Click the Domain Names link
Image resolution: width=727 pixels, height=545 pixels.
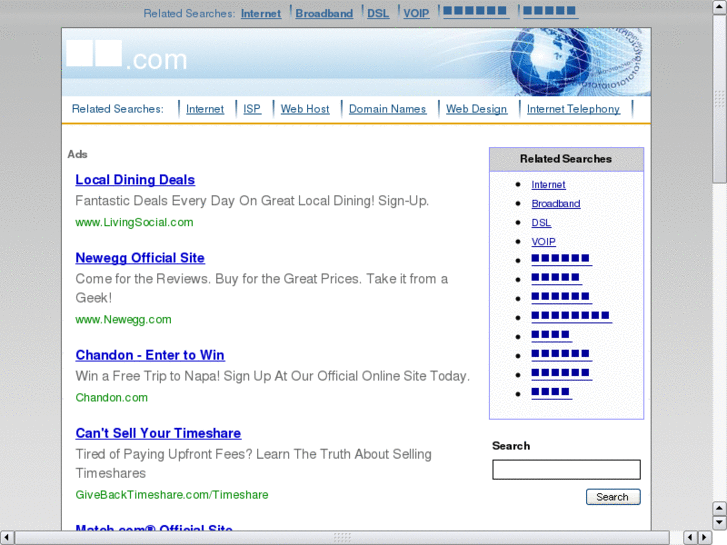387,109
